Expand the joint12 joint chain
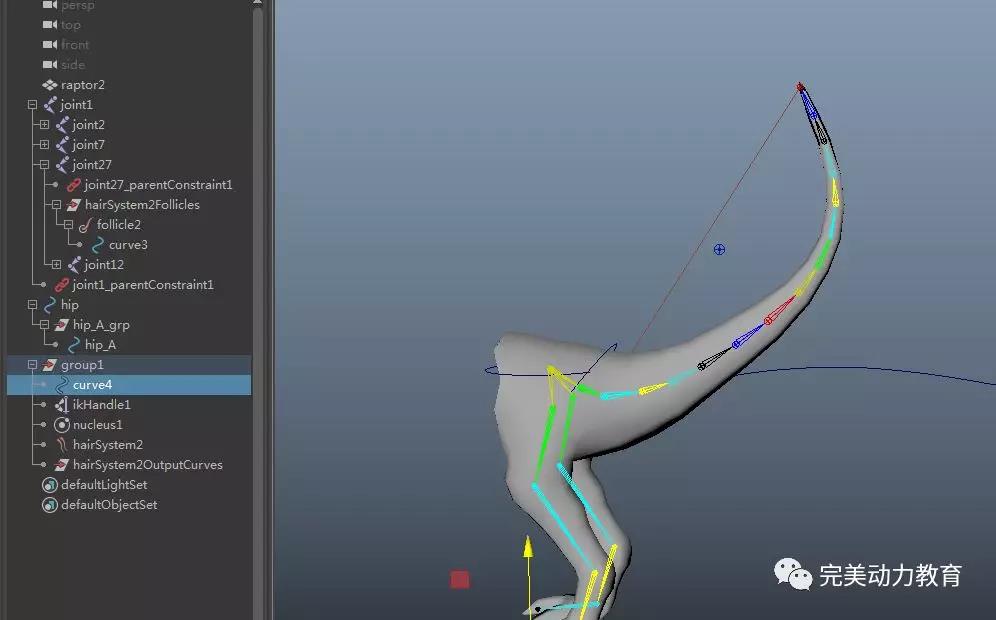The height and width of the screenshot is (620, 996). (56, 265)
